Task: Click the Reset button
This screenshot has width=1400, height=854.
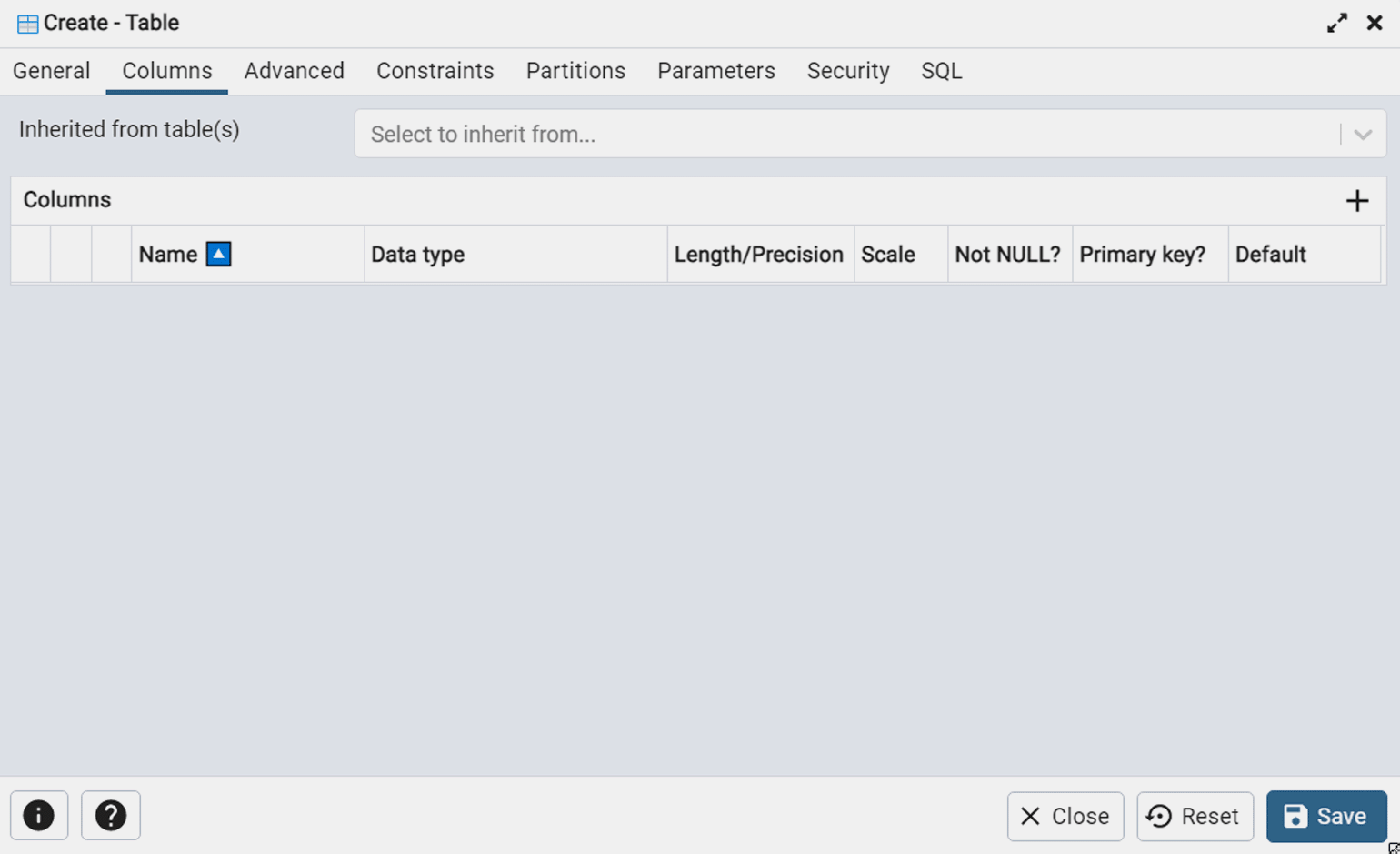Action: (1195, 817)
